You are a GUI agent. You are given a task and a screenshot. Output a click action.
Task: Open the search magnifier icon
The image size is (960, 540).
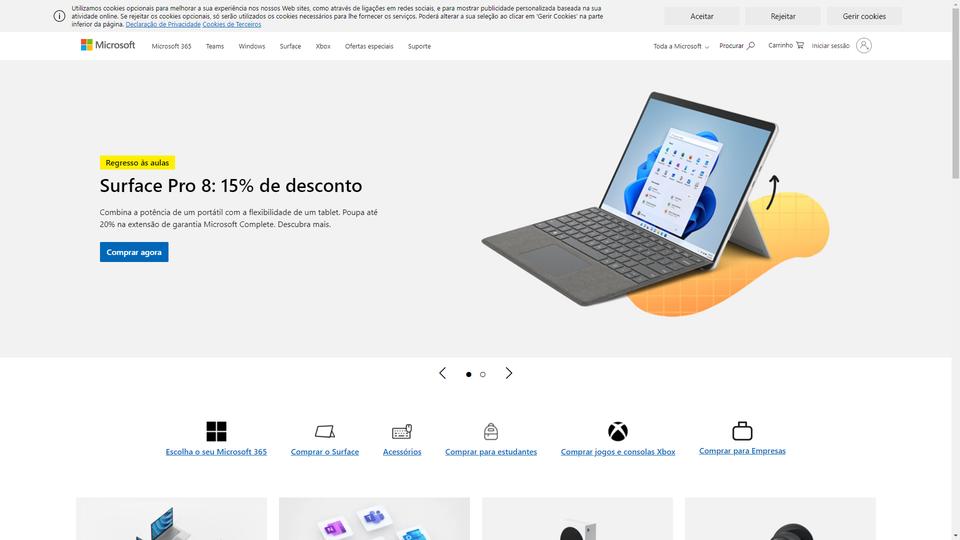pyautogui.click(x=751, y=45)
